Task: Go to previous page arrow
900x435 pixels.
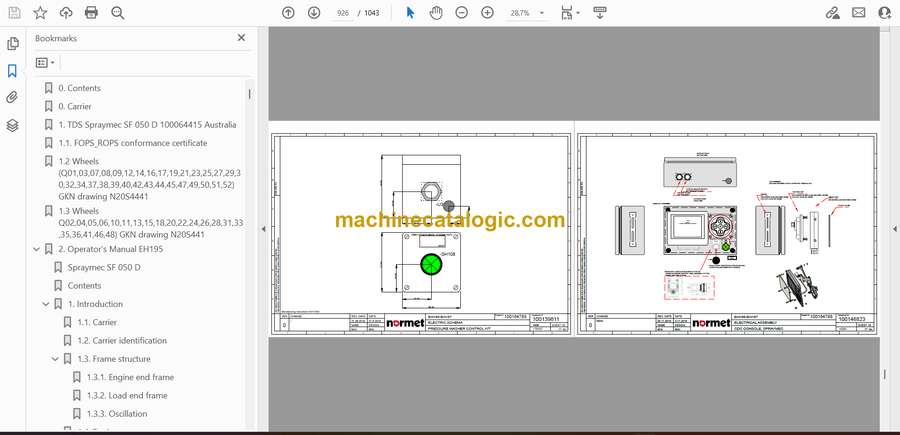Action: (x=288, y=13)
